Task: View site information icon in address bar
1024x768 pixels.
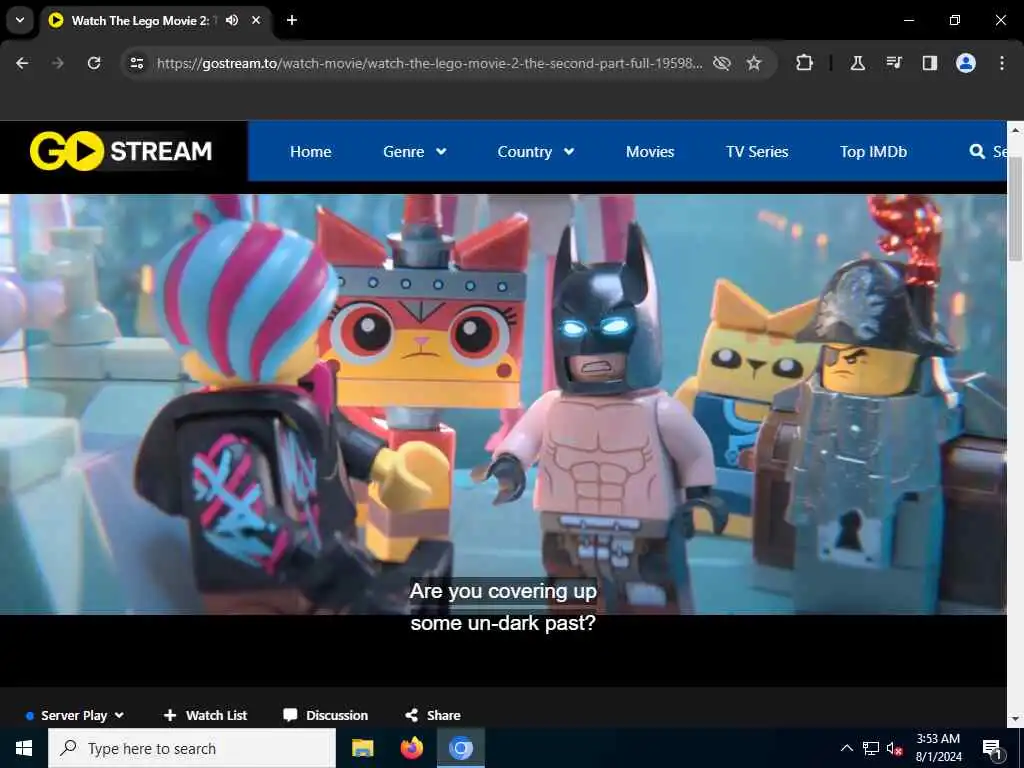Action: click(136, 63)
